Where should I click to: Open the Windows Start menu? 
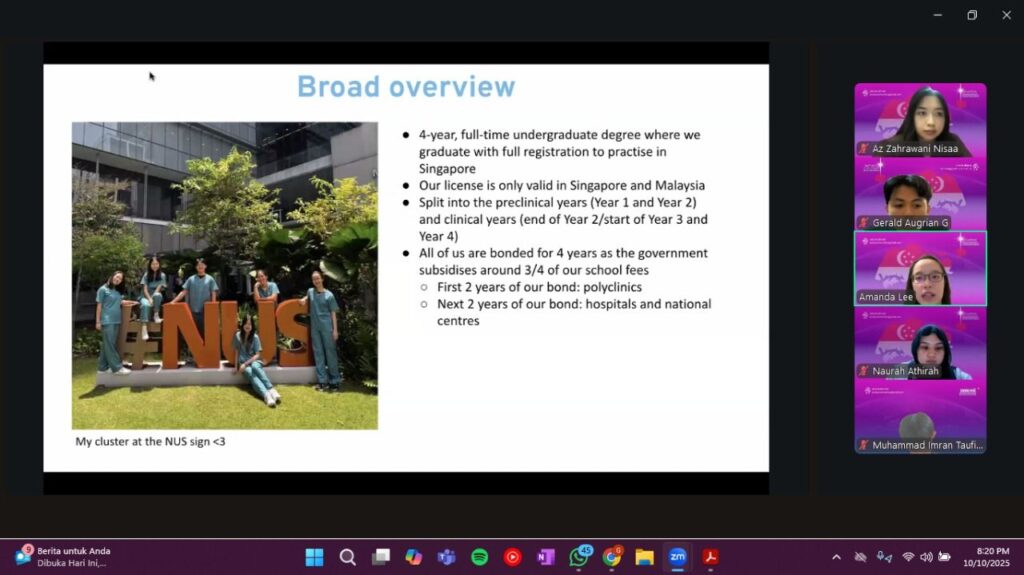tap(314, 557)
